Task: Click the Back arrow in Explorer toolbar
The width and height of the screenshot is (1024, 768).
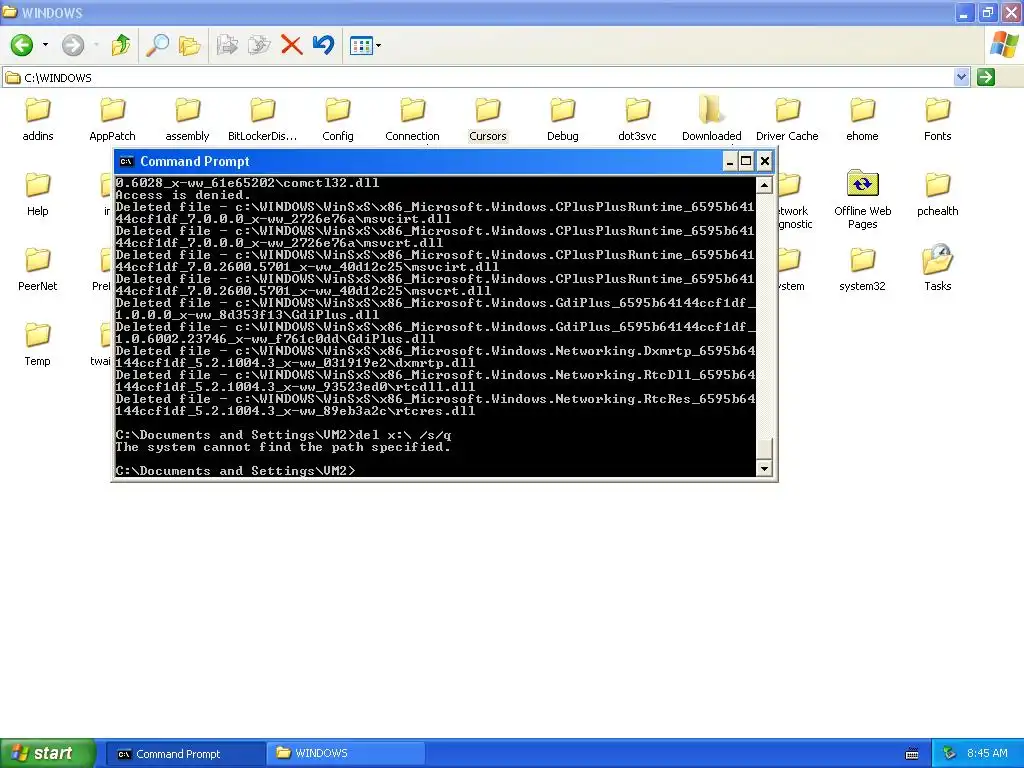Action: (x=22, y=45)
